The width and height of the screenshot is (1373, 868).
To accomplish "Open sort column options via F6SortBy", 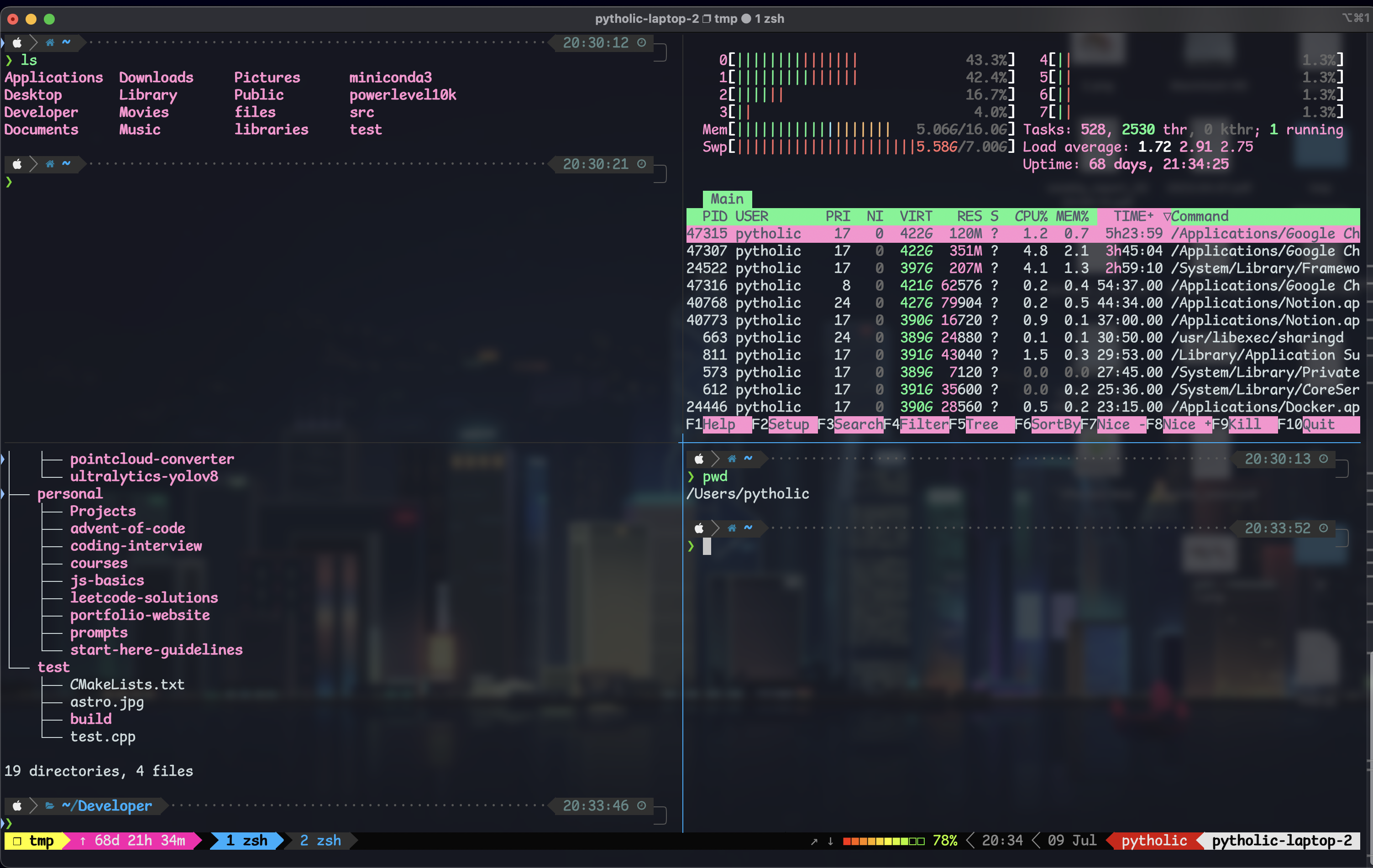I will click(x=1055, y=424).
